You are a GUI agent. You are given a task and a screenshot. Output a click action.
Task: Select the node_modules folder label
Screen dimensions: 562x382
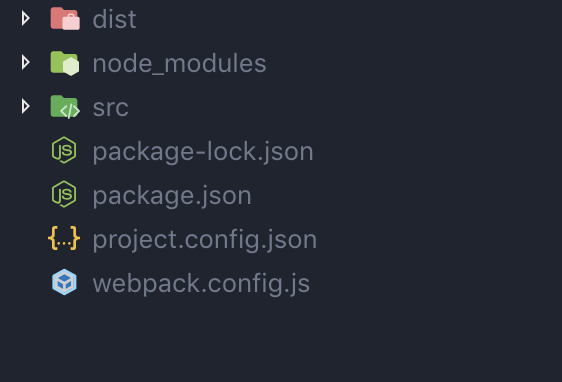tap(180, 63)
